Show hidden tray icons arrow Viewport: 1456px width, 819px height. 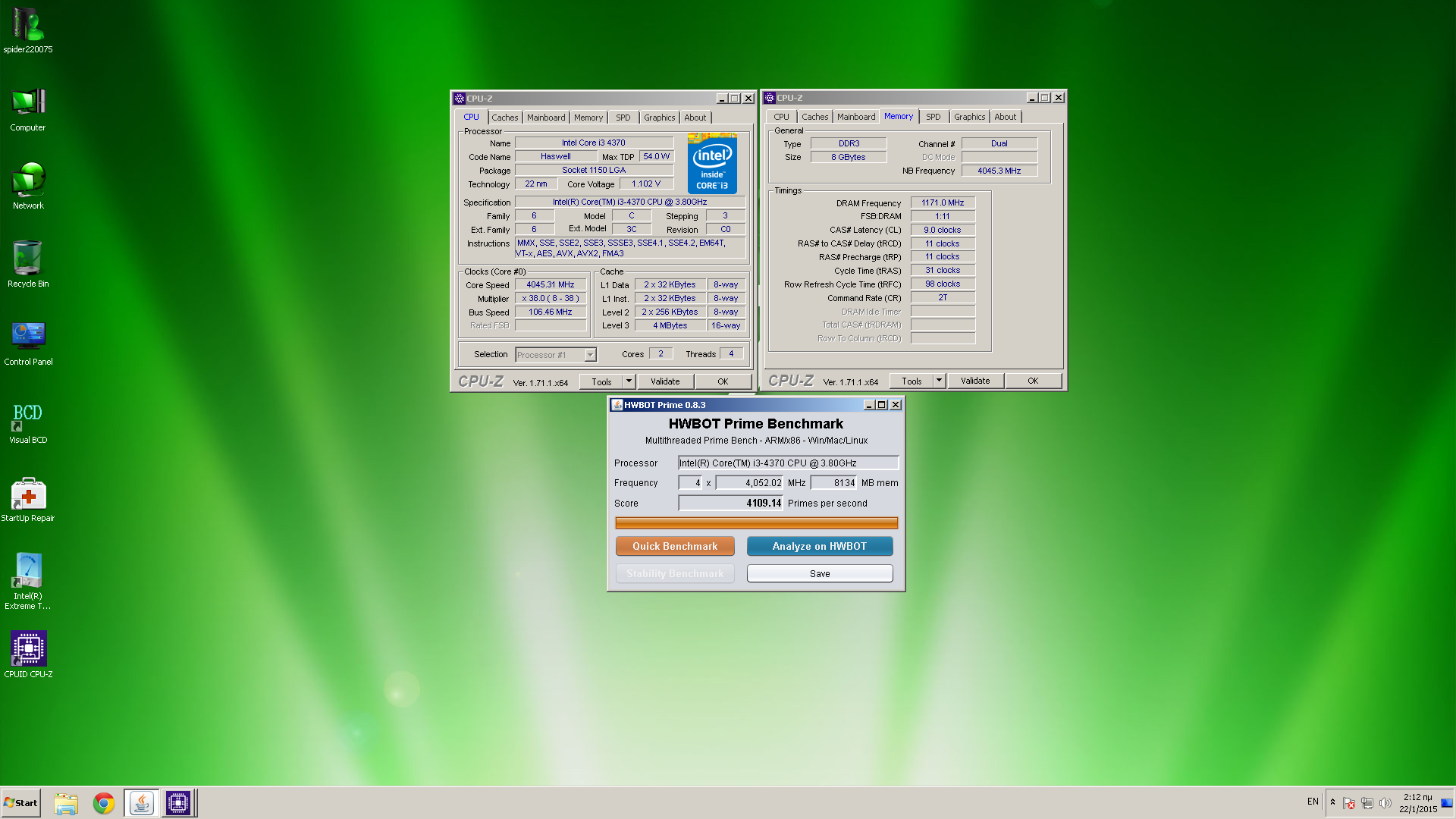(1332, 802)
